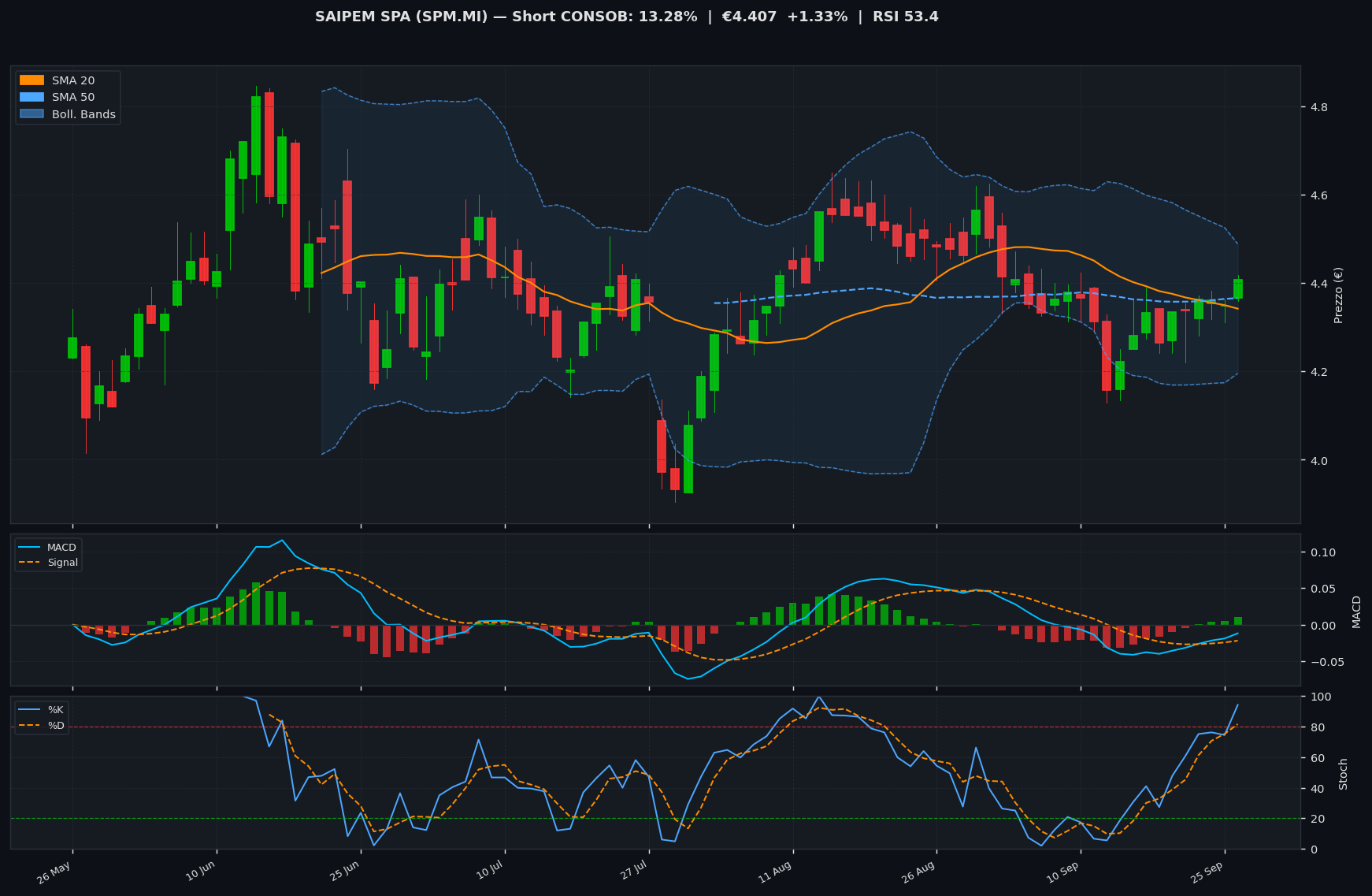Click the 'Prezzo (€)' axis label
This screenshot has height=896, width=1372.
click(1338, 295)
